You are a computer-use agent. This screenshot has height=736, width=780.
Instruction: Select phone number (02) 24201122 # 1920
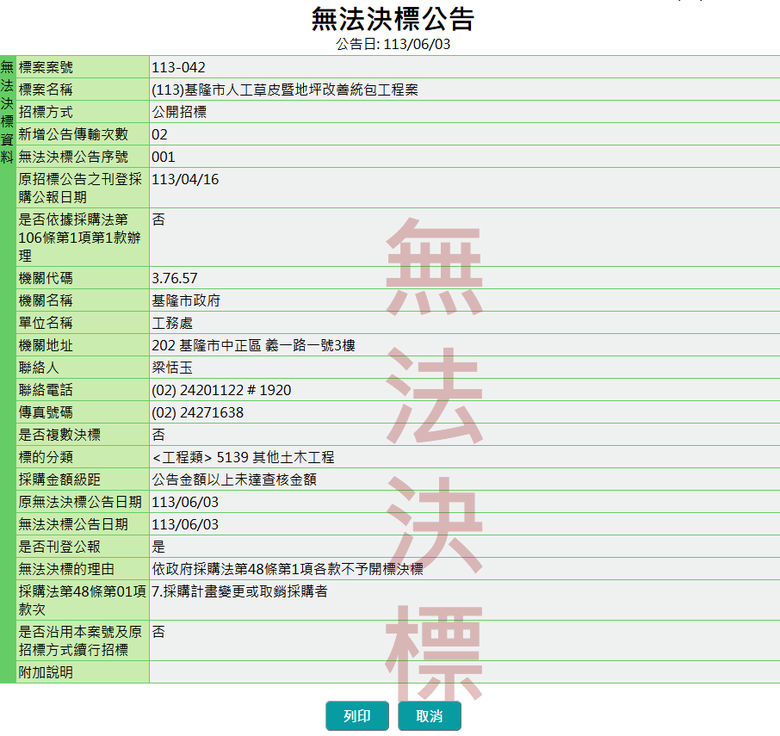point(221,390)
